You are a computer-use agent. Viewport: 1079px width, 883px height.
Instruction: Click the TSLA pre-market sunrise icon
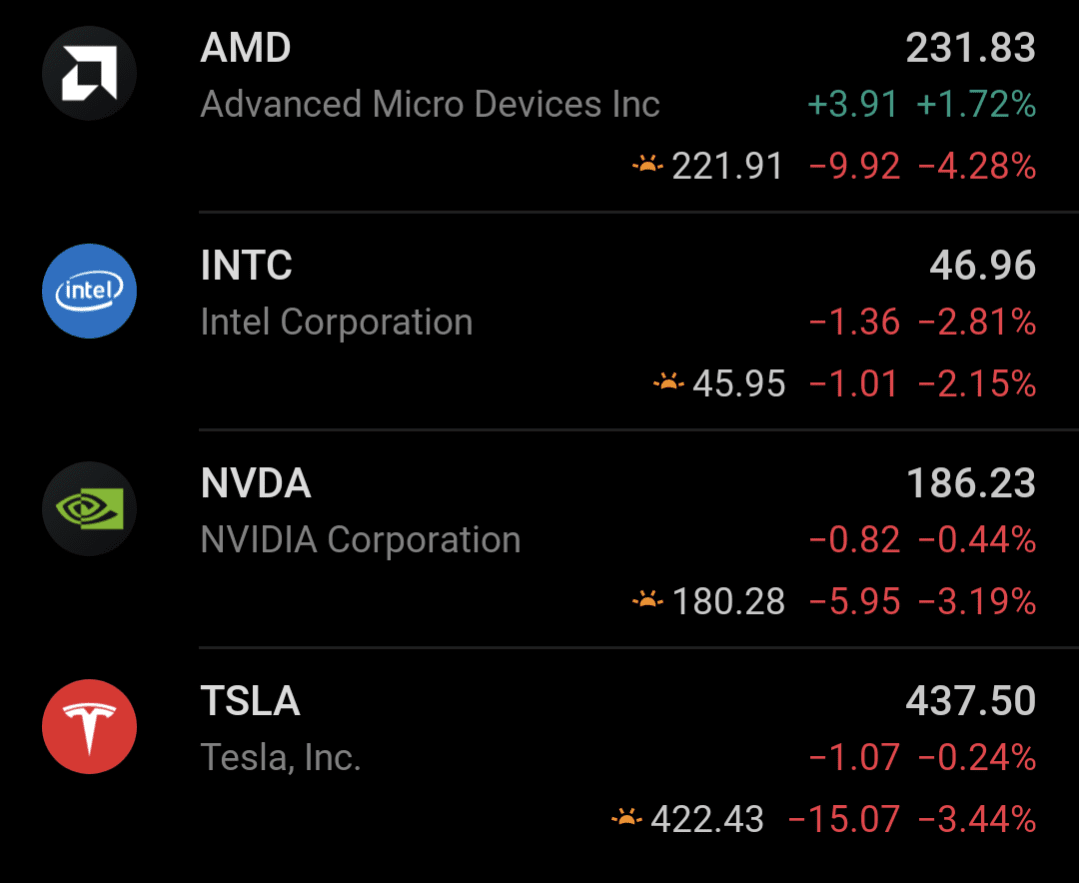627,818
